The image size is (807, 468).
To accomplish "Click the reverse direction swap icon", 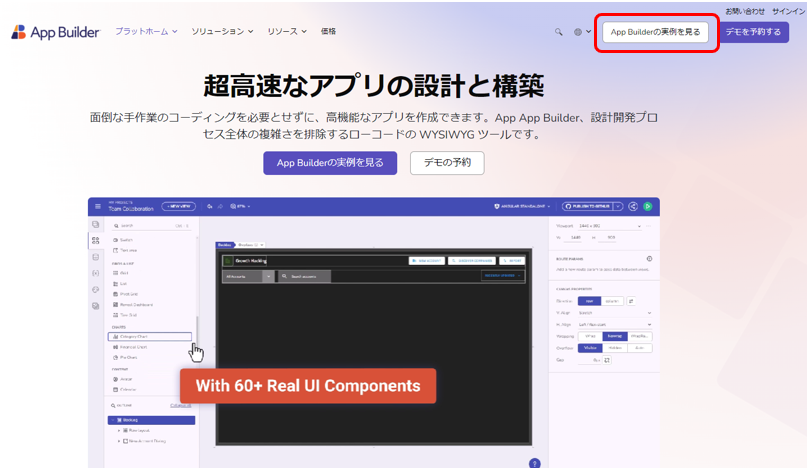I will tap(631, 301).
